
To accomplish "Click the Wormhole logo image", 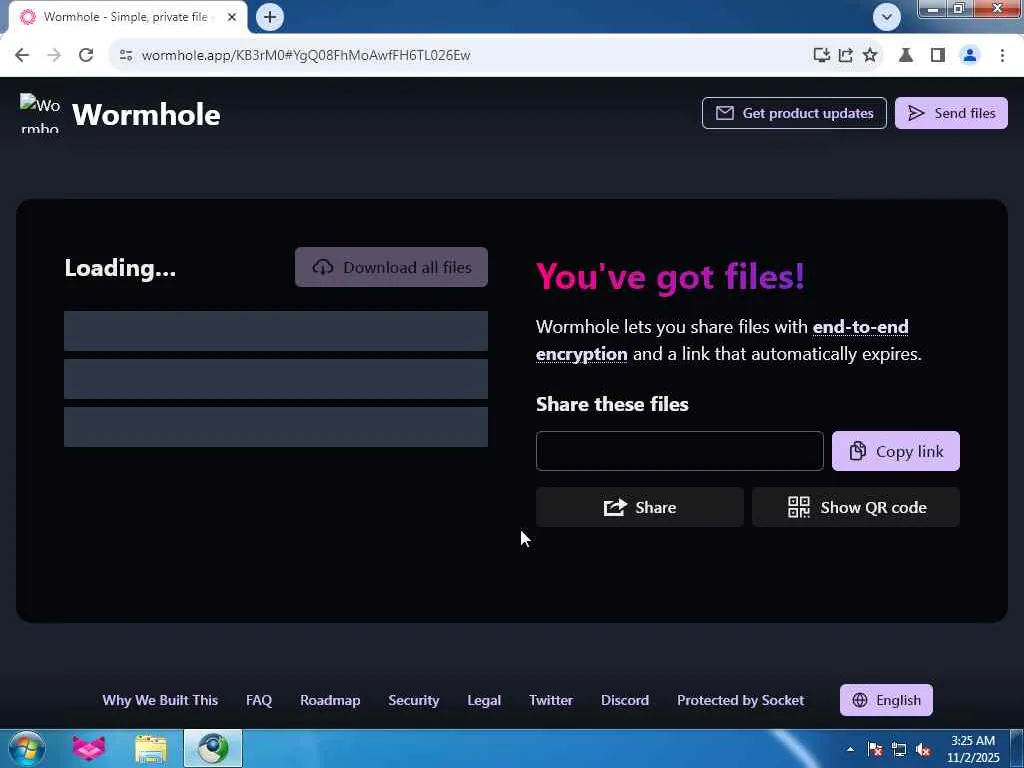I will tap(40, 114).
